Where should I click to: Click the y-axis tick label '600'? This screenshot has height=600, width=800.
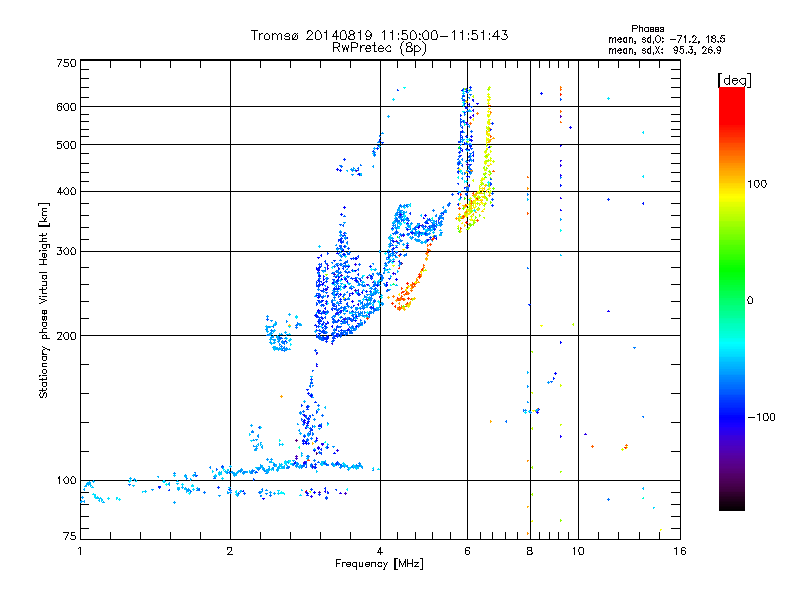click(x=66, y=107)
